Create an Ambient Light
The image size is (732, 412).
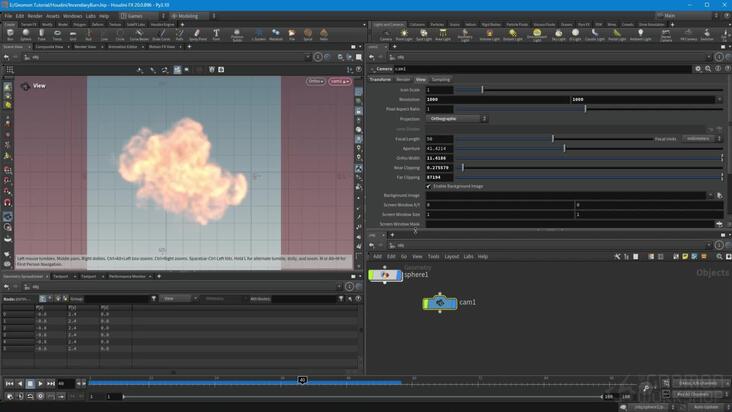[x=640, y=35]
